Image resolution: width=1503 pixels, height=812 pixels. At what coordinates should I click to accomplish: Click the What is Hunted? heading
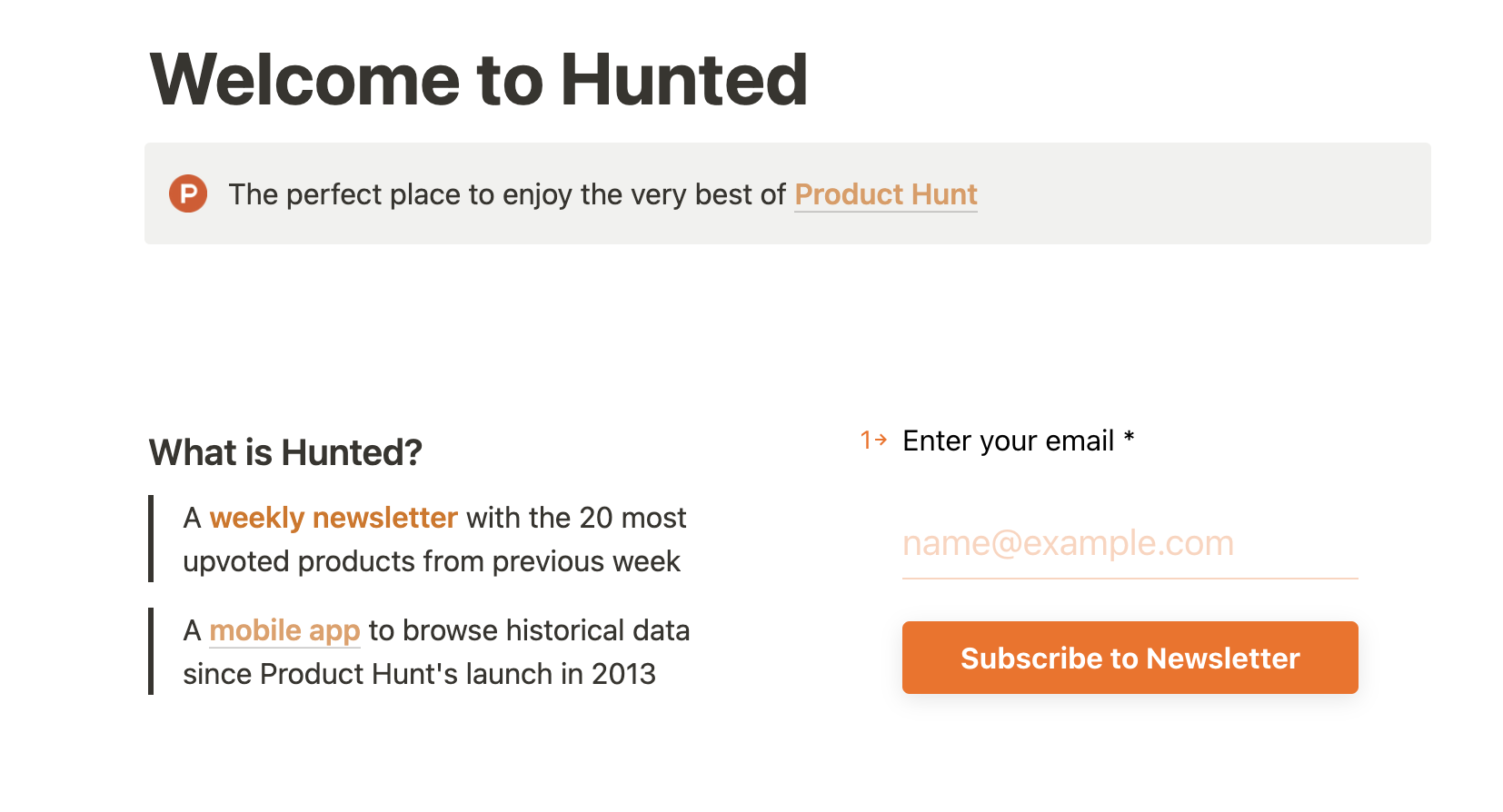(x=285, y=452)
